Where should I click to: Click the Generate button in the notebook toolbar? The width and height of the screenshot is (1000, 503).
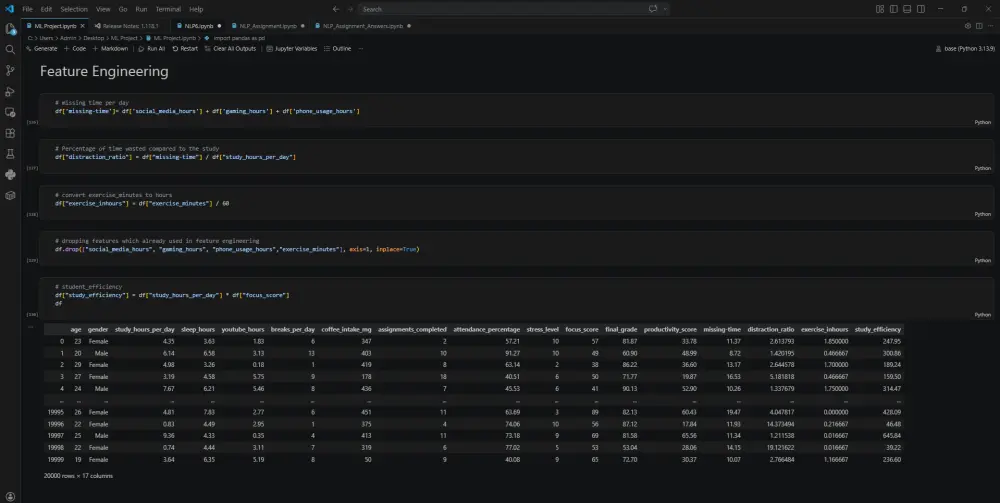41,48
